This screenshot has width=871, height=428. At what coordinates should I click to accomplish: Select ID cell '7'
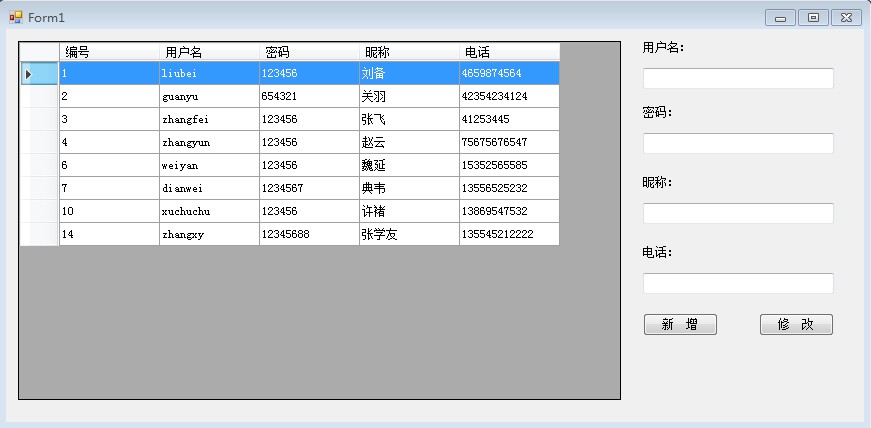click(x=109, y=188)
